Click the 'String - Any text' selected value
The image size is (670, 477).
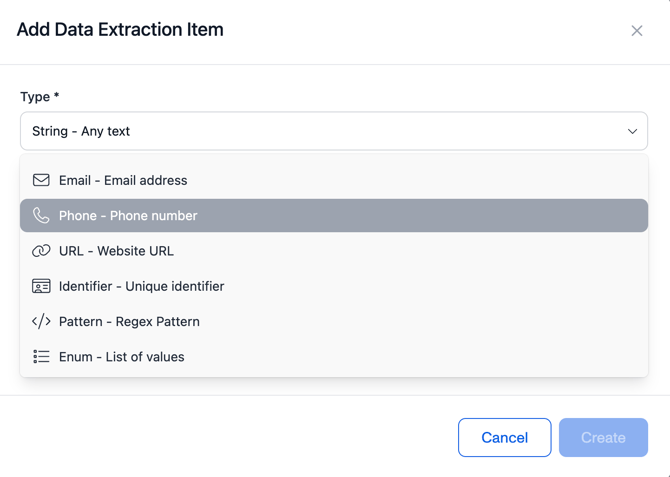click(81, 131)
